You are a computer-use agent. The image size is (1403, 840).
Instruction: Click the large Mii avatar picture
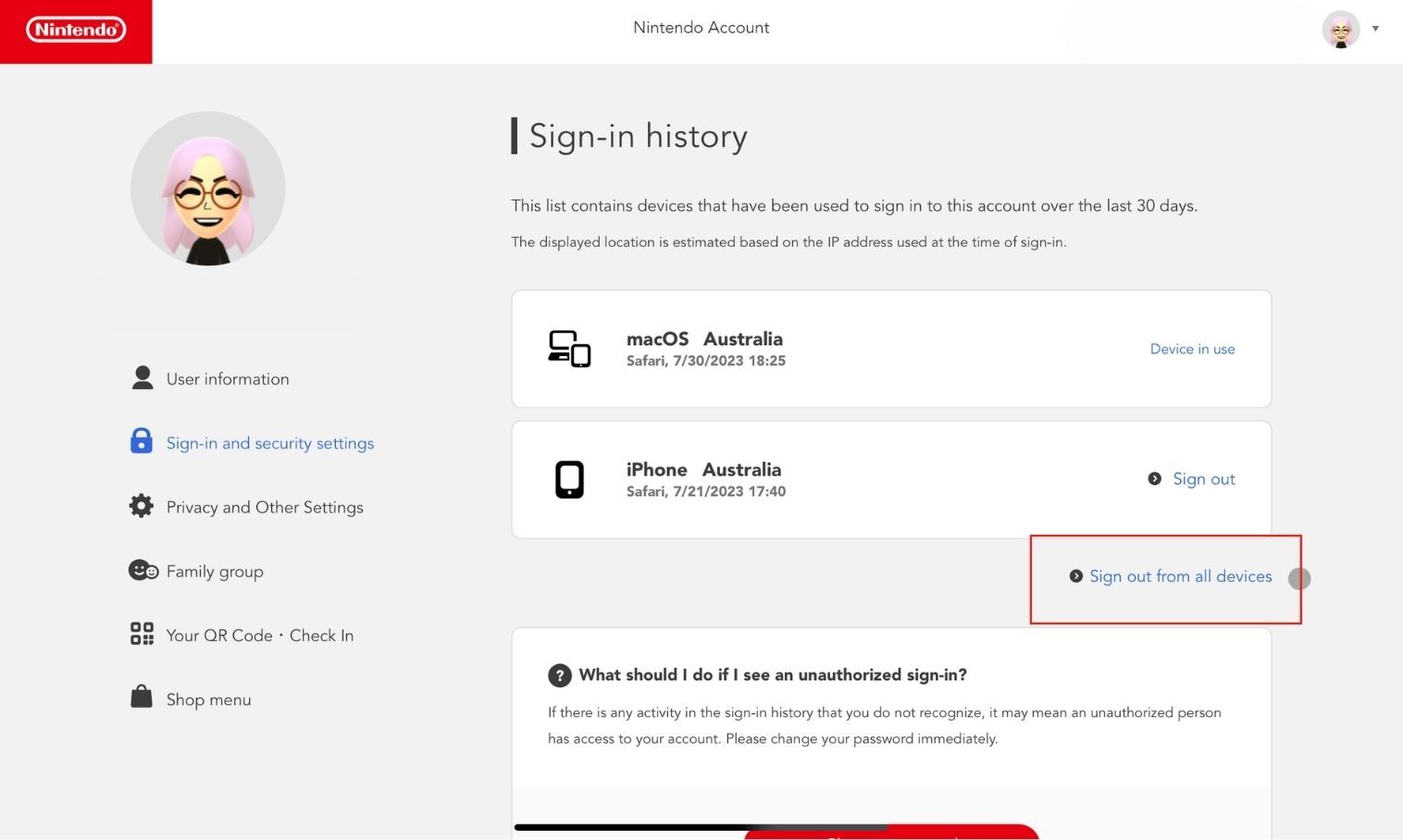click(x=208, y=189)
